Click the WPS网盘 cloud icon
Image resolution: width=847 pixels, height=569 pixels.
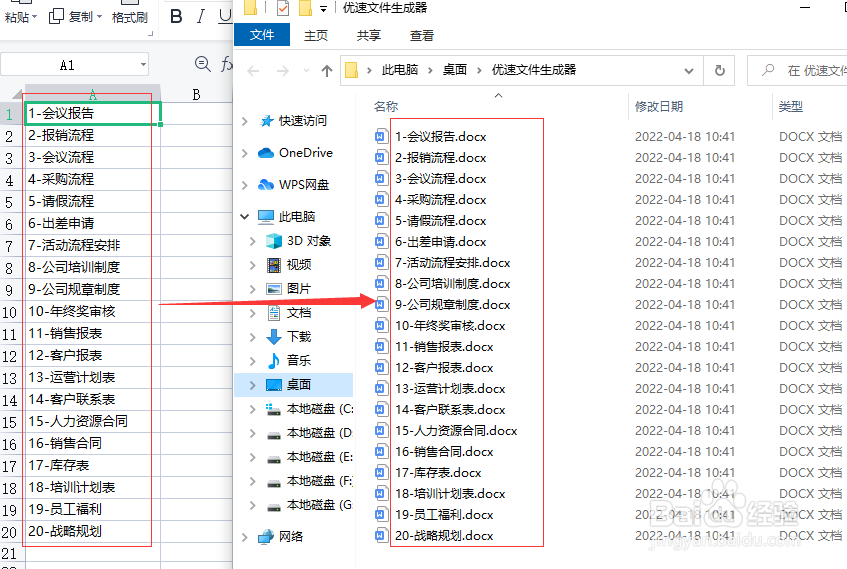(266, 185)
